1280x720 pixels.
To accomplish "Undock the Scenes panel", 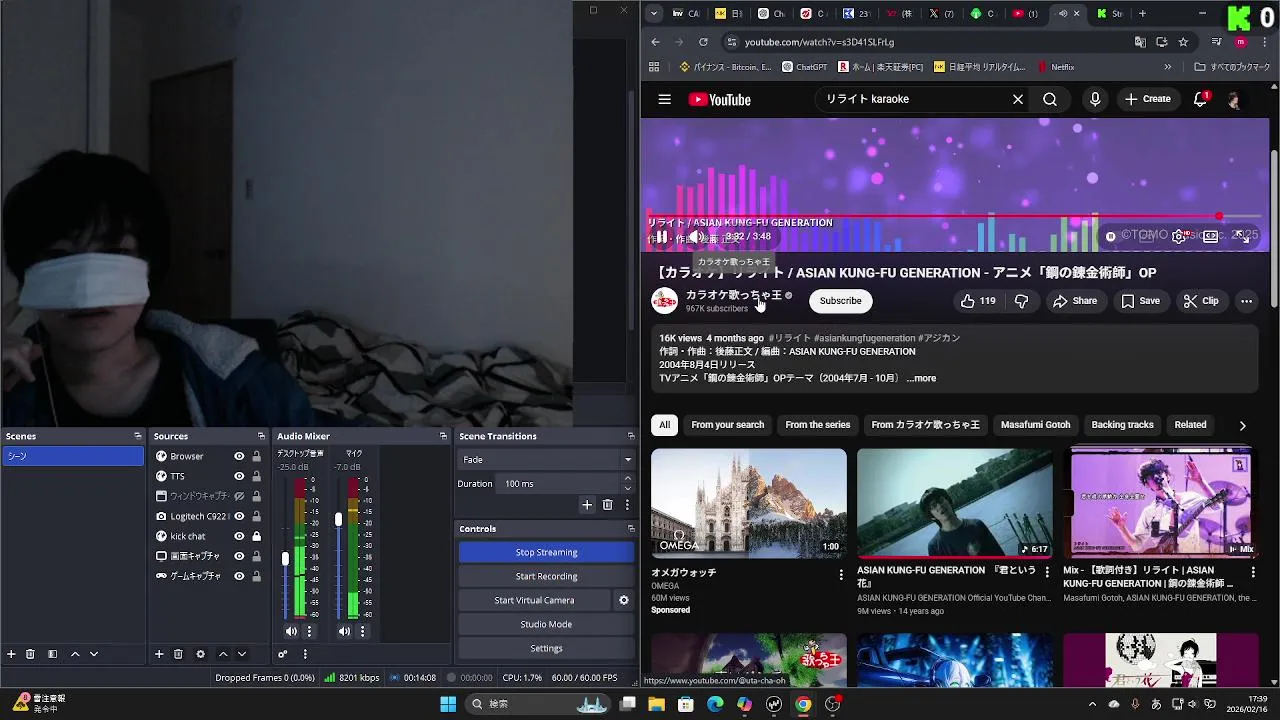I will (138, 436).
